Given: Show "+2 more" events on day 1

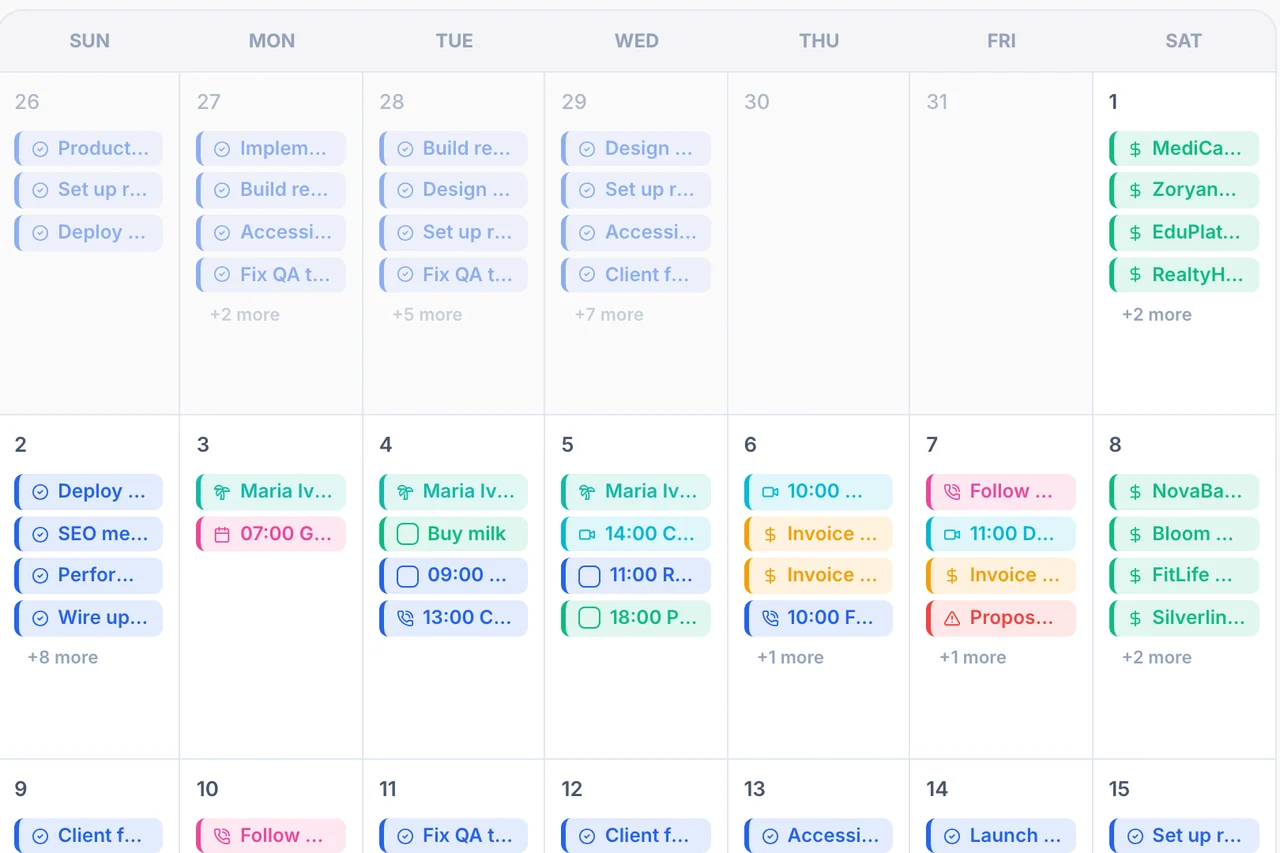Looking at the screenshot, I should point(1157,315).
